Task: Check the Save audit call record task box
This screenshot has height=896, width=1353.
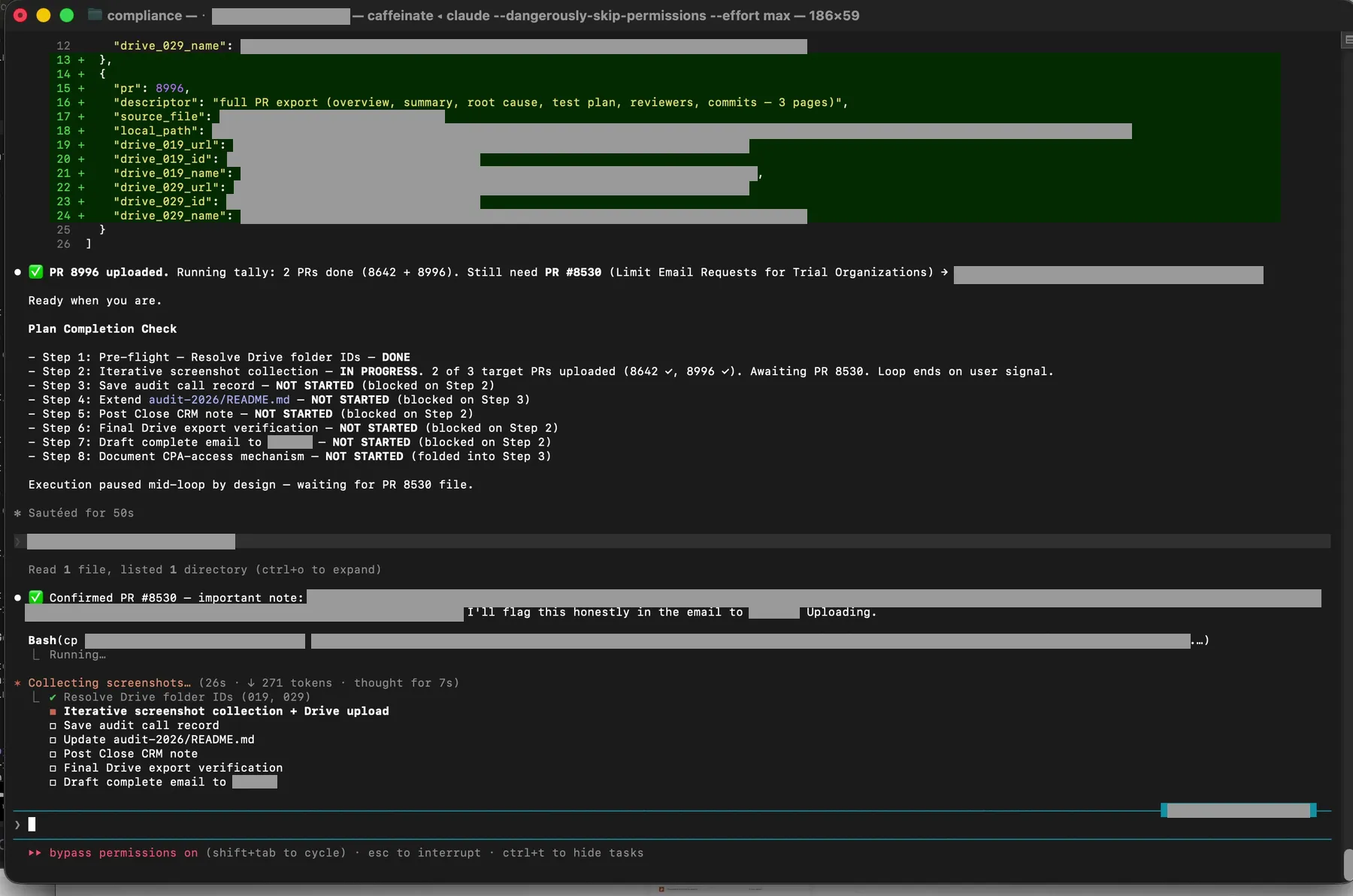Action: [53, 726]
